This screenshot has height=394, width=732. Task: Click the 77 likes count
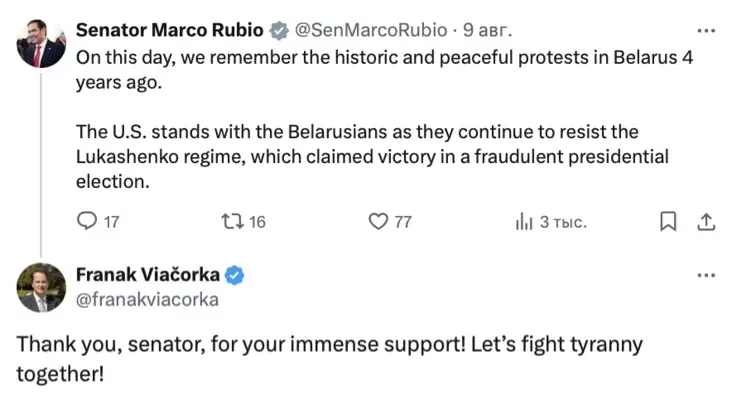pos(403,222)
